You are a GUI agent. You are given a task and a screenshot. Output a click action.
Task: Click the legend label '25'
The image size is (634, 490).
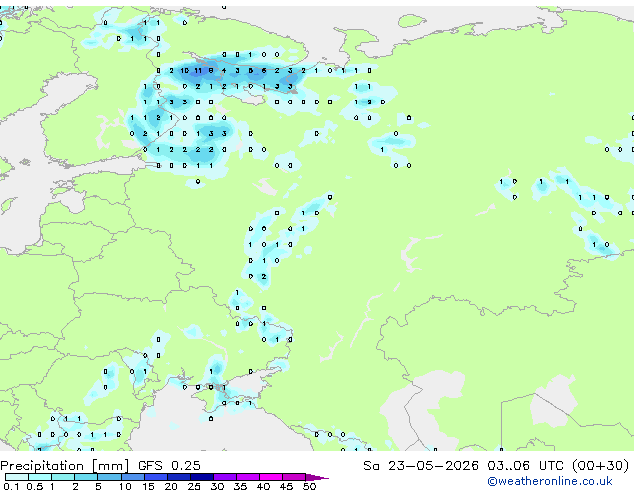194,486
